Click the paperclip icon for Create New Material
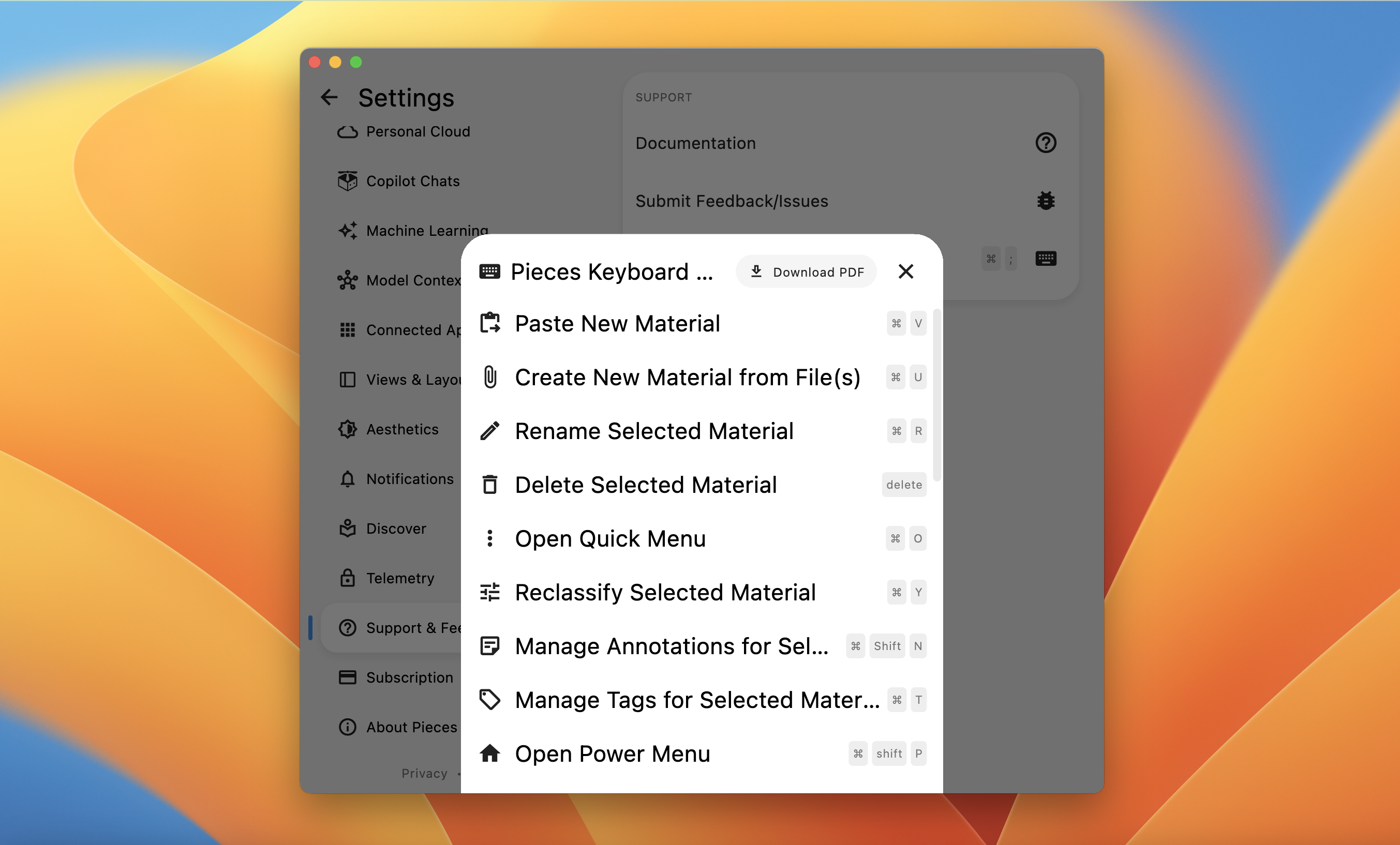The height and width of the screenshot is (845, 1400). [x=490, y=377]
